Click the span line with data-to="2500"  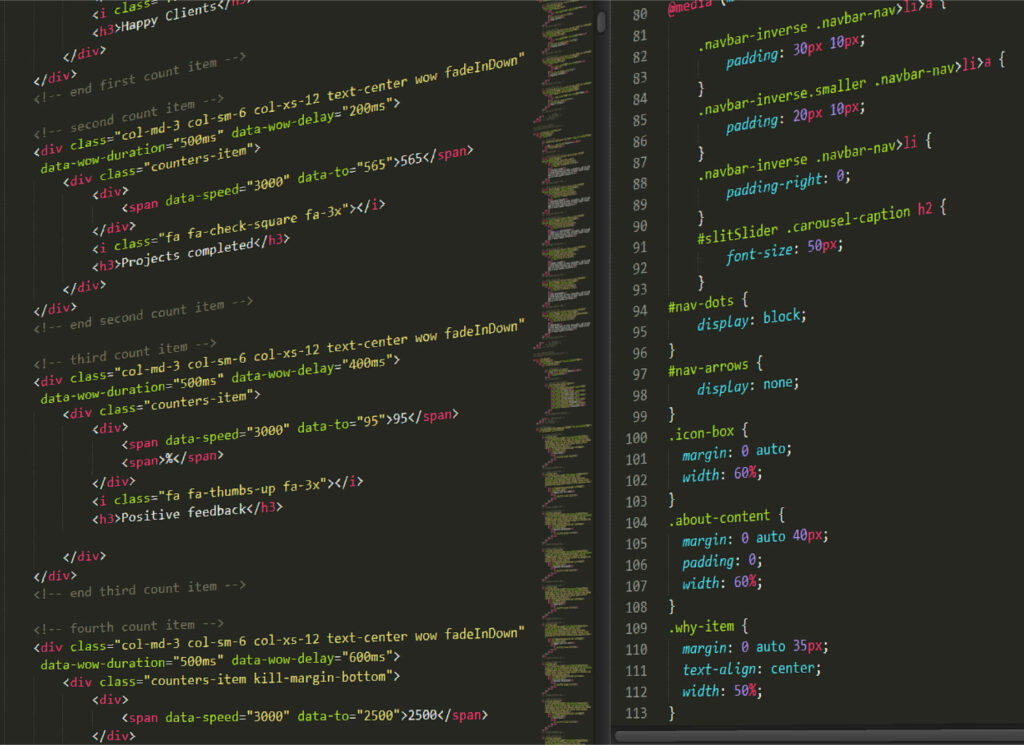point(304,716)
